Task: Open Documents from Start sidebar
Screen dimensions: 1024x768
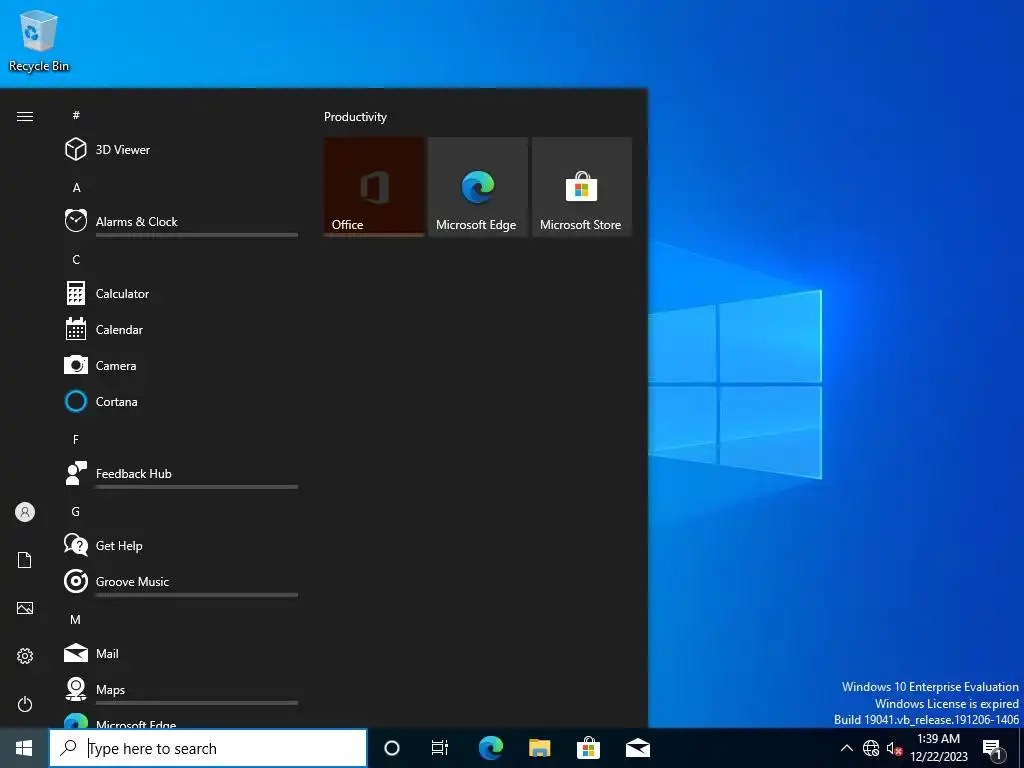Action: (x=25, y=560)
